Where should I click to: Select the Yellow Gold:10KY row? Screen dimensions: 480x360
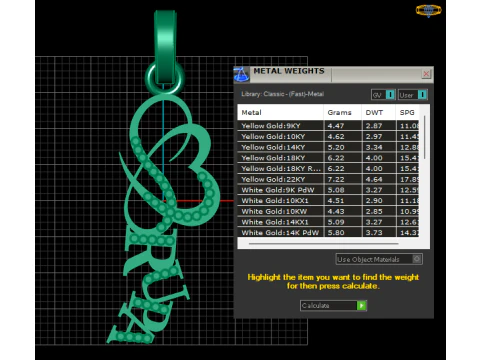328,136
